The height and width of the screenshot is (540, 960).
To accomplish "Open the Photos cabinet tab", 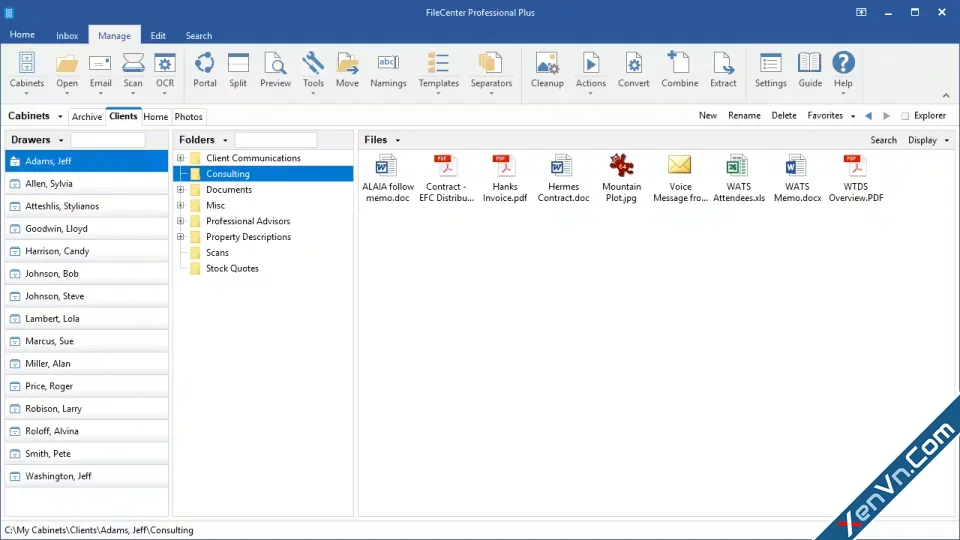I will (189, 116).
